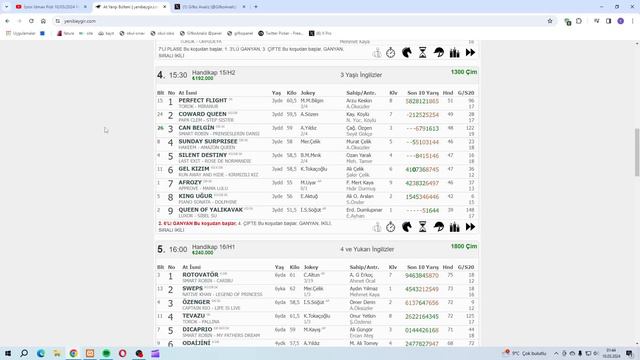Image resolution: width=640 pixels, height=360 pixels.
Task: Open horse SILENT DESTINY details
Action: point(202,155)
